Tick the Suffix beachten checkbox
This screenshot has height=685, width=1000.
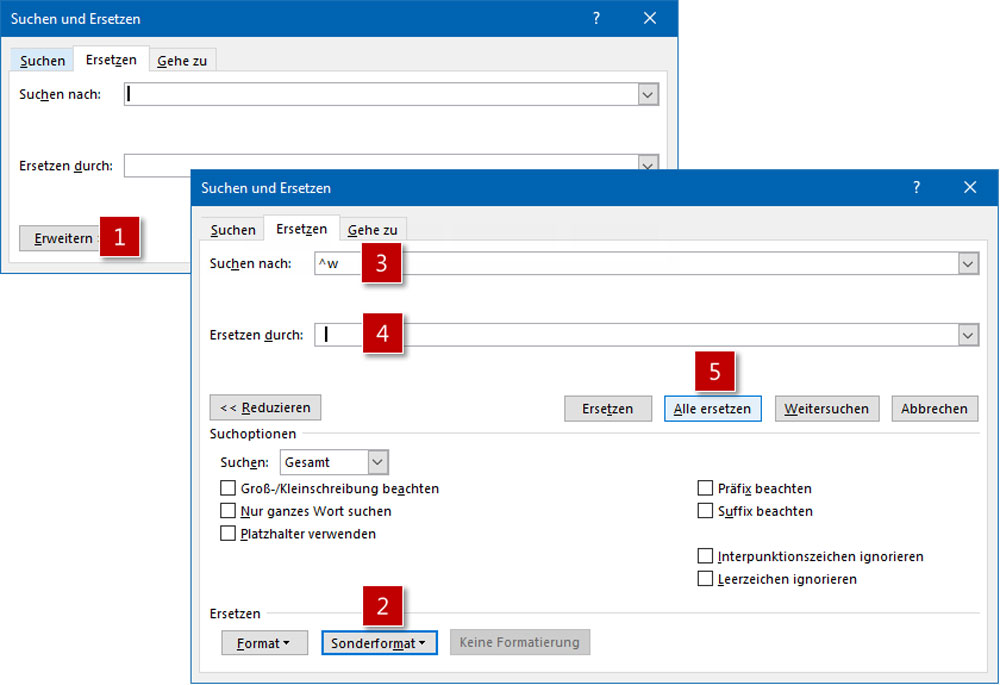pyautogui.click(x=705, y=511)
